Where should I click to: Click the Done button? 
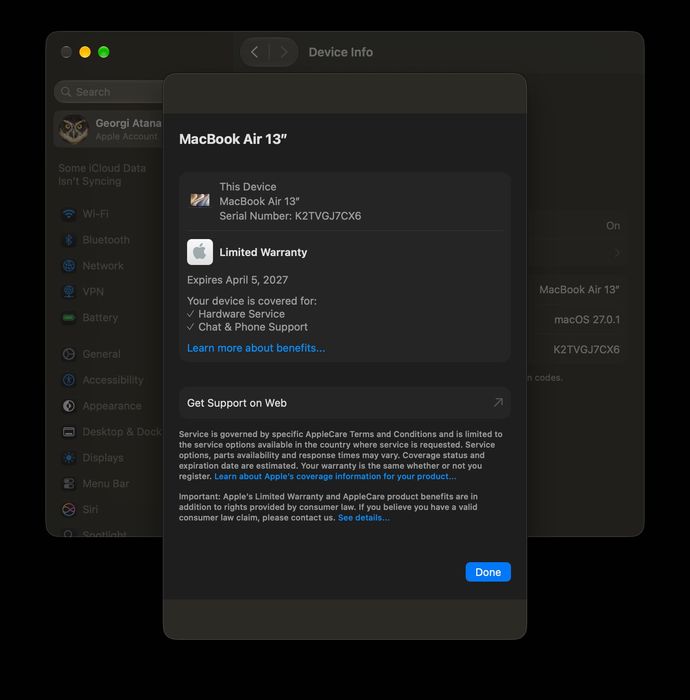click(x=488, y=572)
